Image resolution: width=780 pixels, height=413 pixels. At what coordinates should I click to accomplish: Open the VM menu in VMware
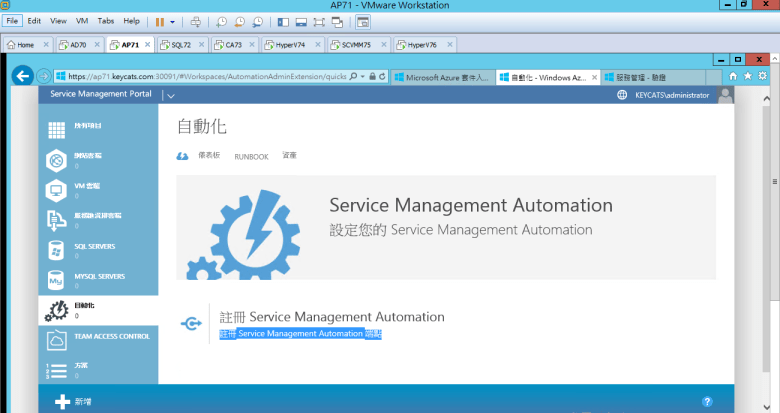81,21
